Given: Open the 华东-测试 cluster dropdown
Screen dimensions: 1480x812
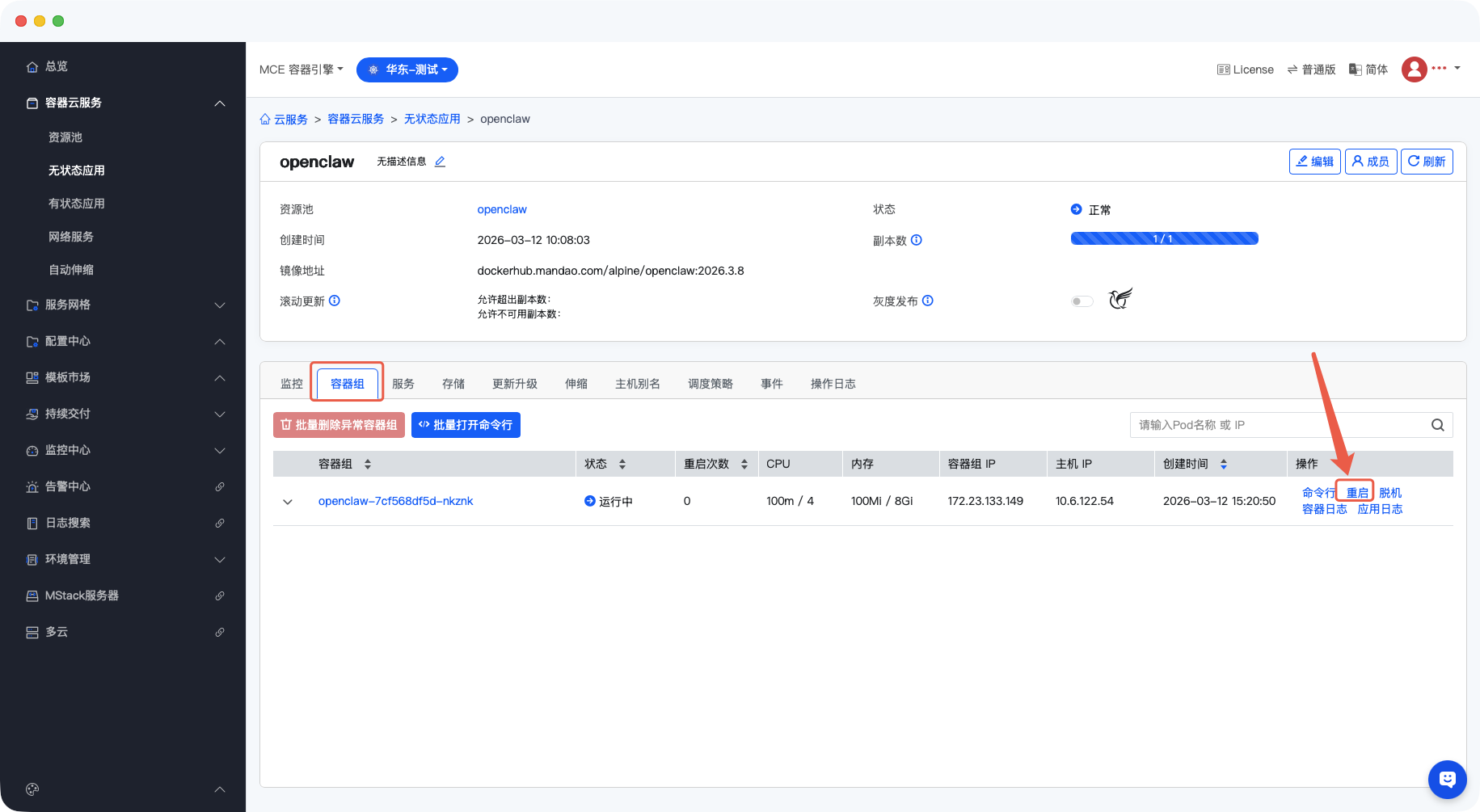Looking at the screenshot, I should pos(407,69).
